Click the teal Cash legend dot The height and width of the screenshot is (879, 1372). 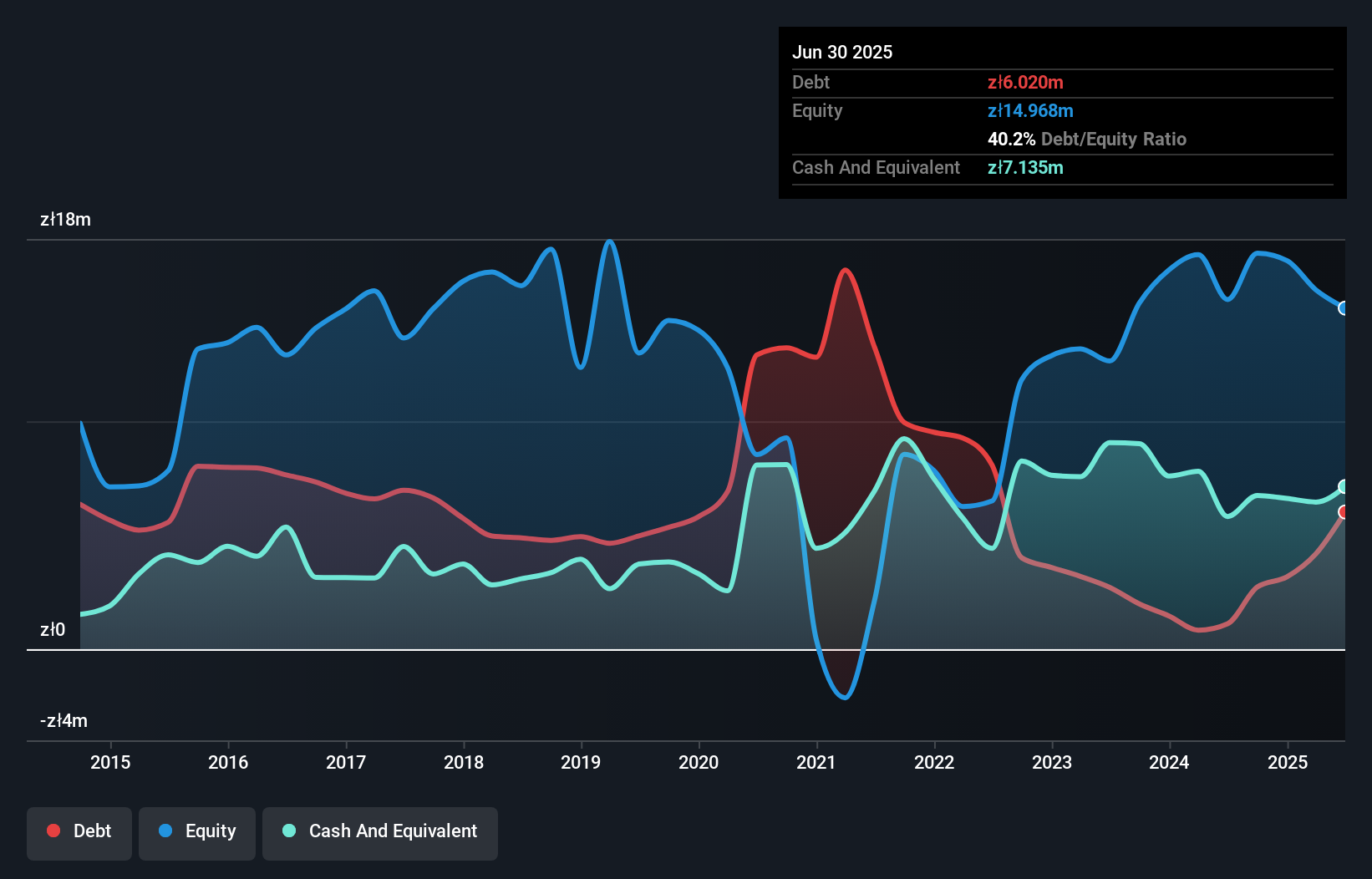pyautogui.click(x=289, y=831)
